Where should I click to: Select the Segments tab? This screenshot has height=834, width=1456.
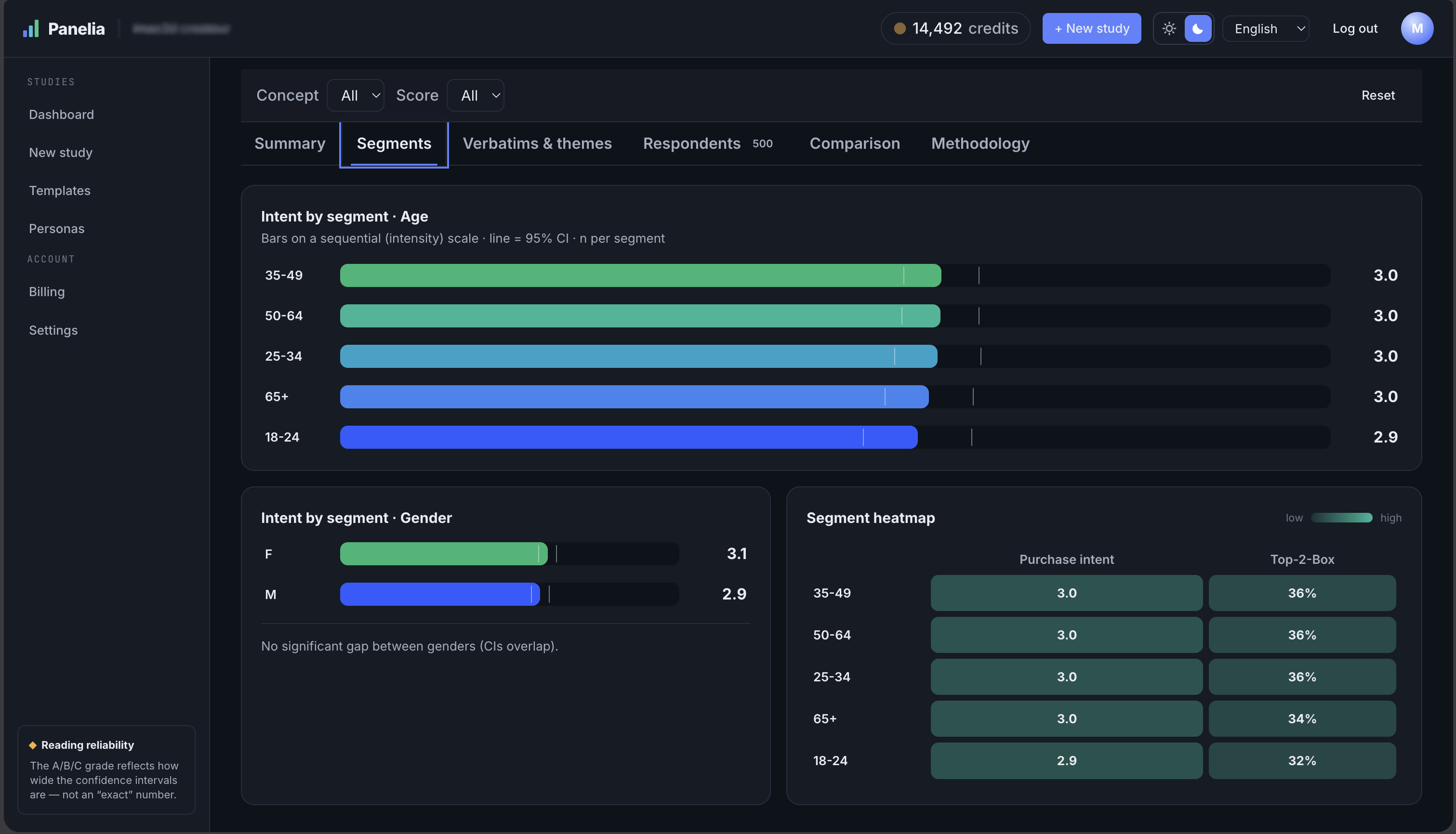pyautogui.click(x=394, y=143)
